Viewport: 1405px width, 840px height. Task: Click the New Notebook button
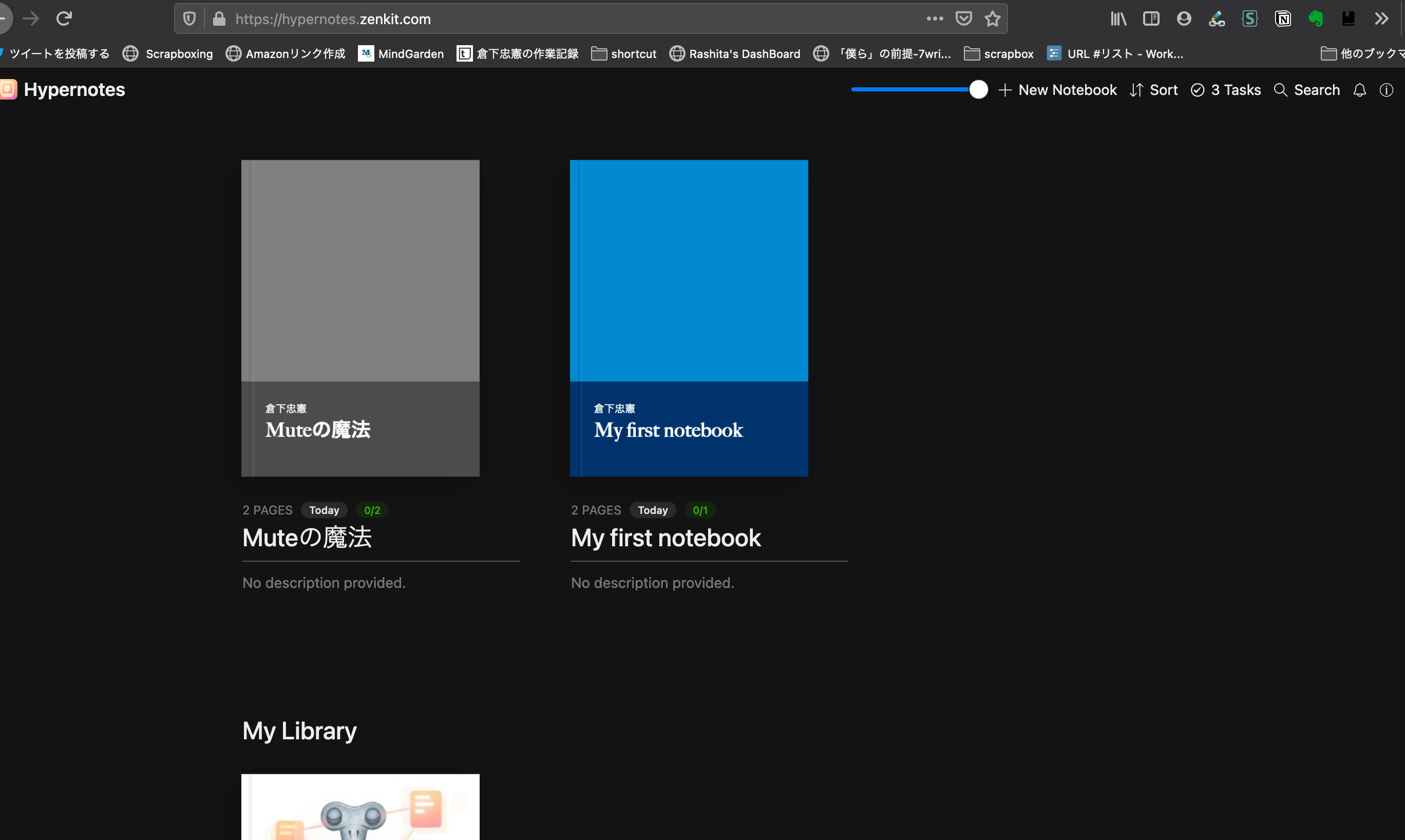[1057, 90]
